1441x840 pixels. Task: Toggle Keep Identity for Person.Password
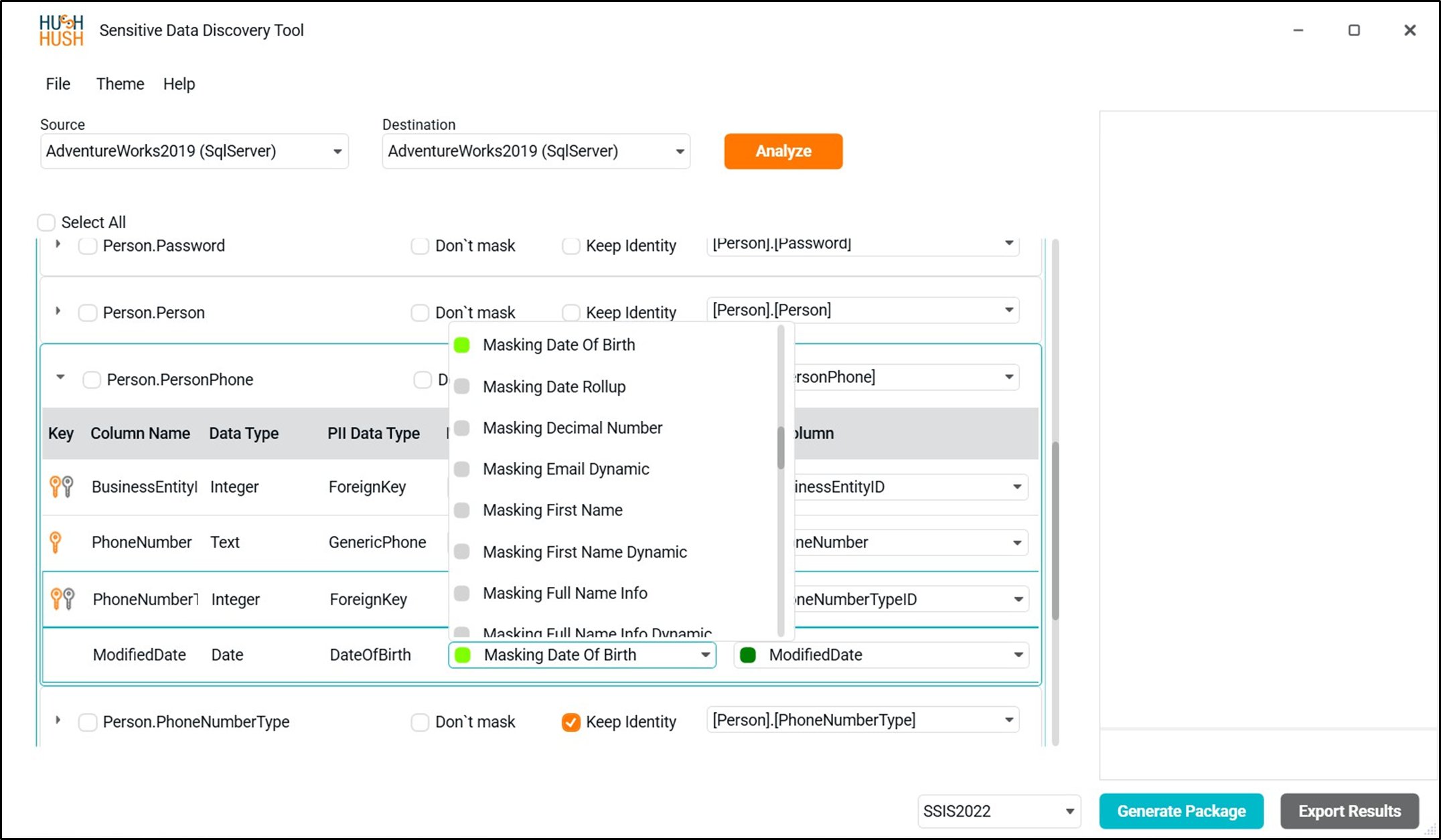click(571, 246)
